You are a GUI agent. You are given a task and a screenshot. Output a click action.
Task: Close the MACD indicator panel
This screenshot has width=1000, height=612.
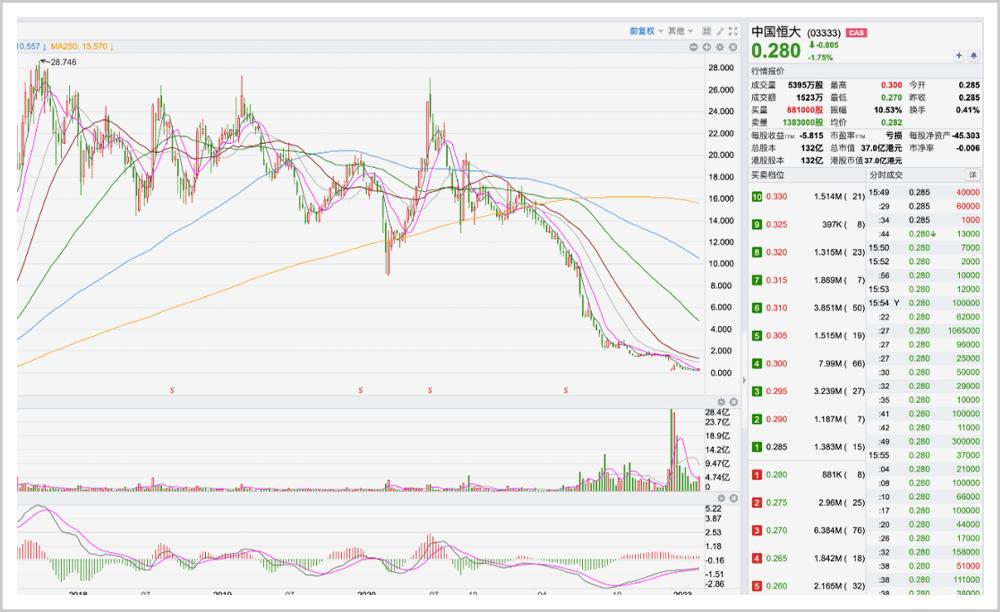click(734, 498)
